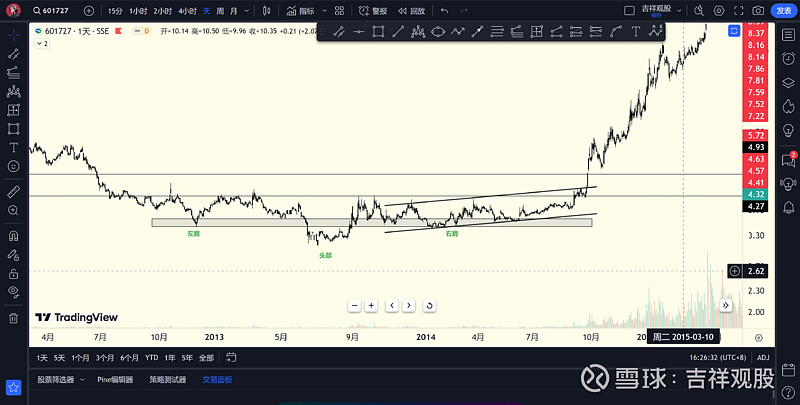The height and width of the screenshot is (405, 800).
Task: Open the go-to-date calendar icon
Action: [231, 358]
